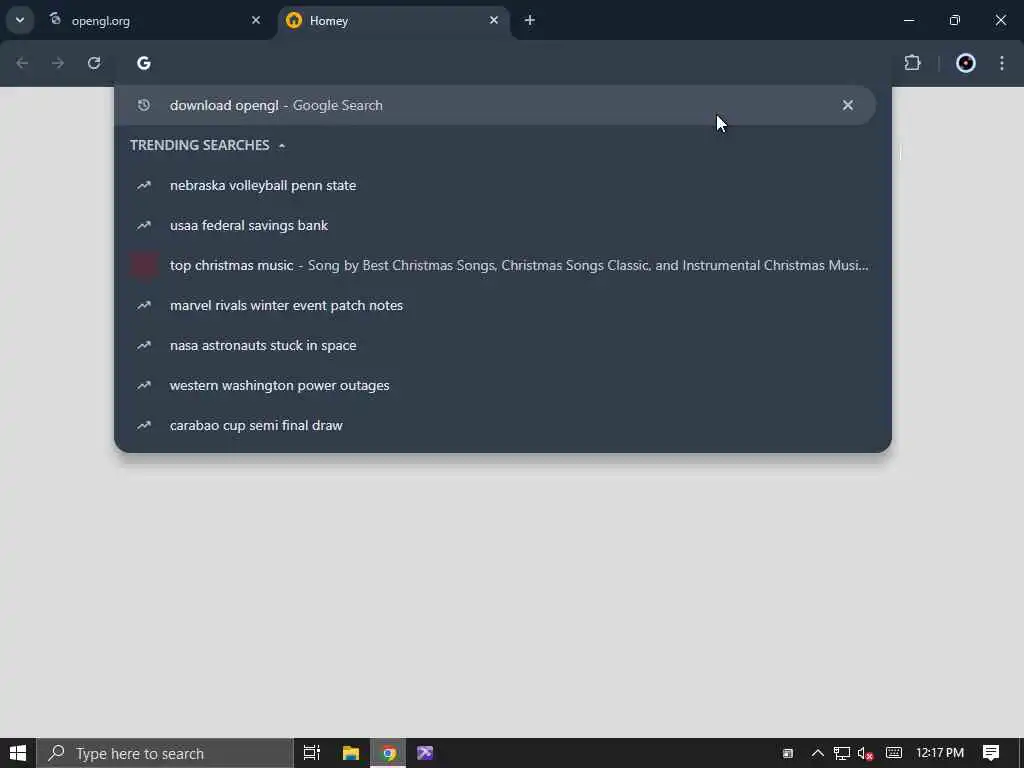The height and width of the screenshot is (768, 1024).
Task: Open the purple app on the taskbar
Action: tap(425, 753)
